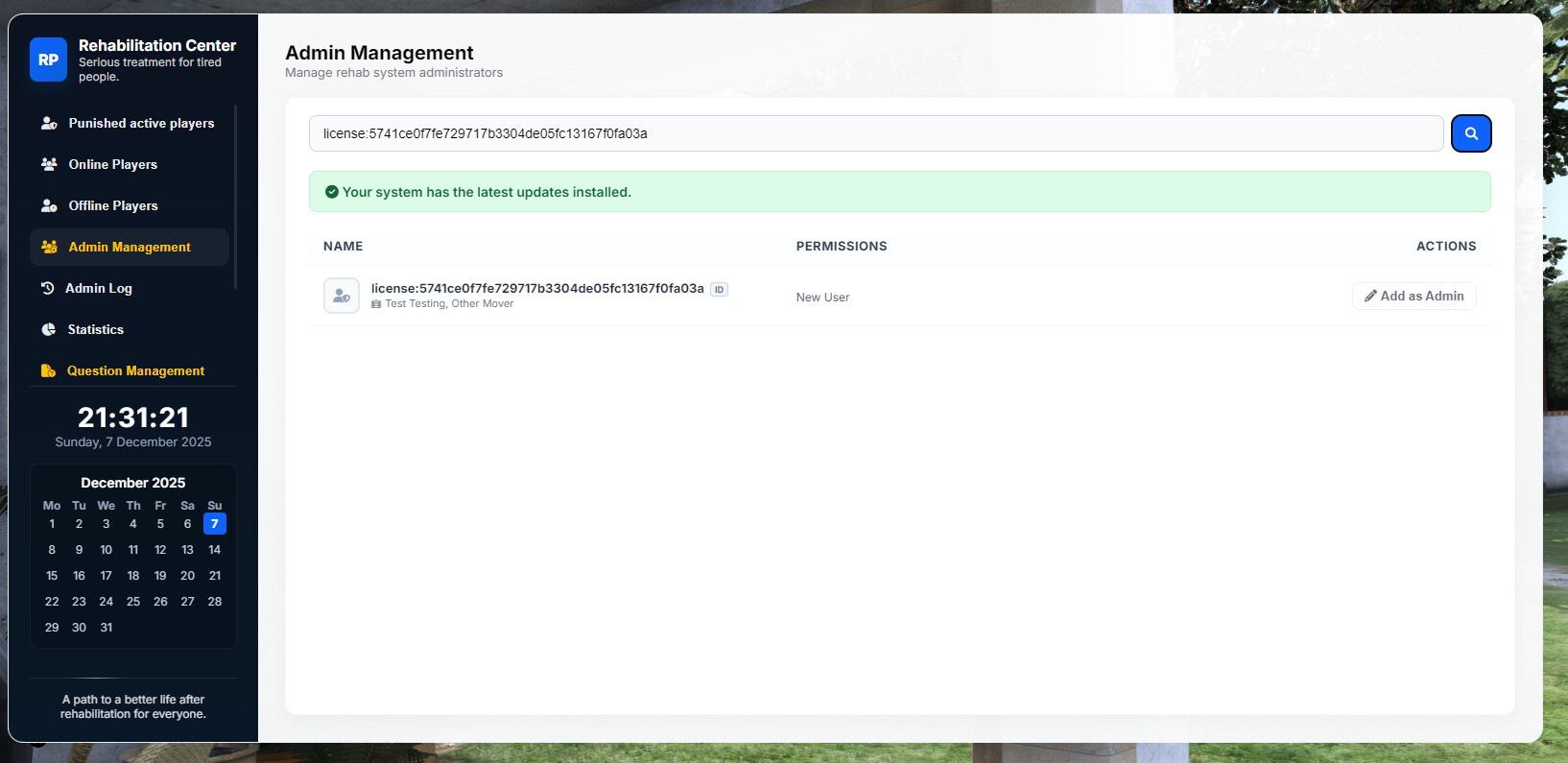Select December 7 highlighted in calendar

click(215, 524)
